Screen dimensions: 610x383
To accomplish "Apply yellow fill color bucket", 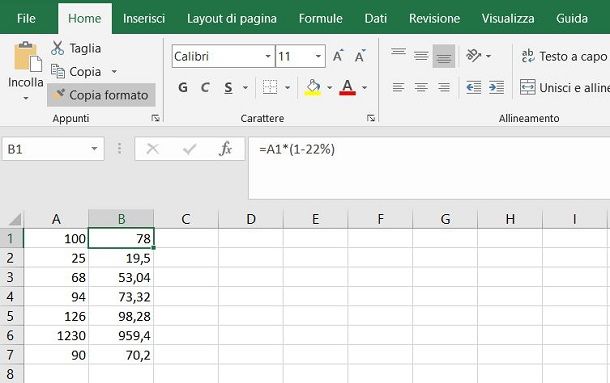I will click(x=313, y=88).
